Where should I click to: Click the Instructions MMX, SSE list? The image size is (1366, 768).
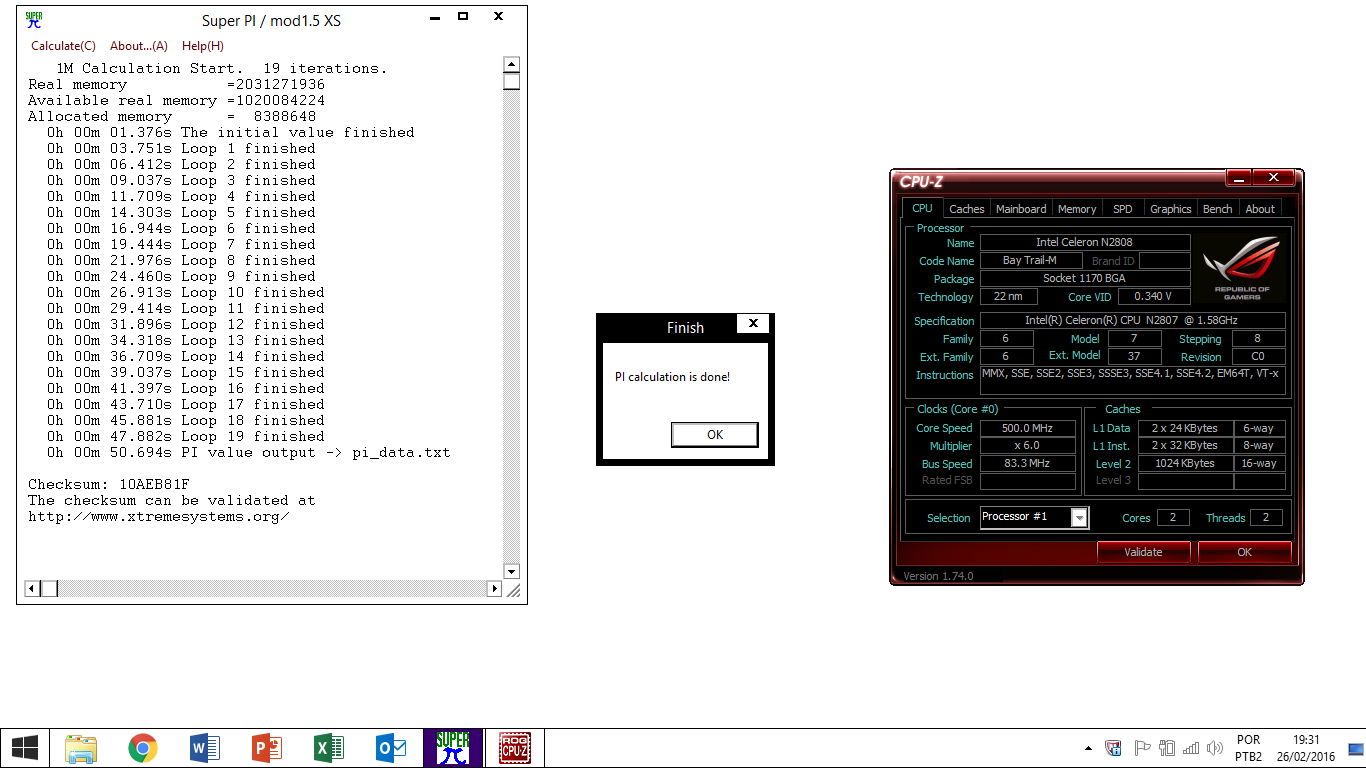[1133, 381]
